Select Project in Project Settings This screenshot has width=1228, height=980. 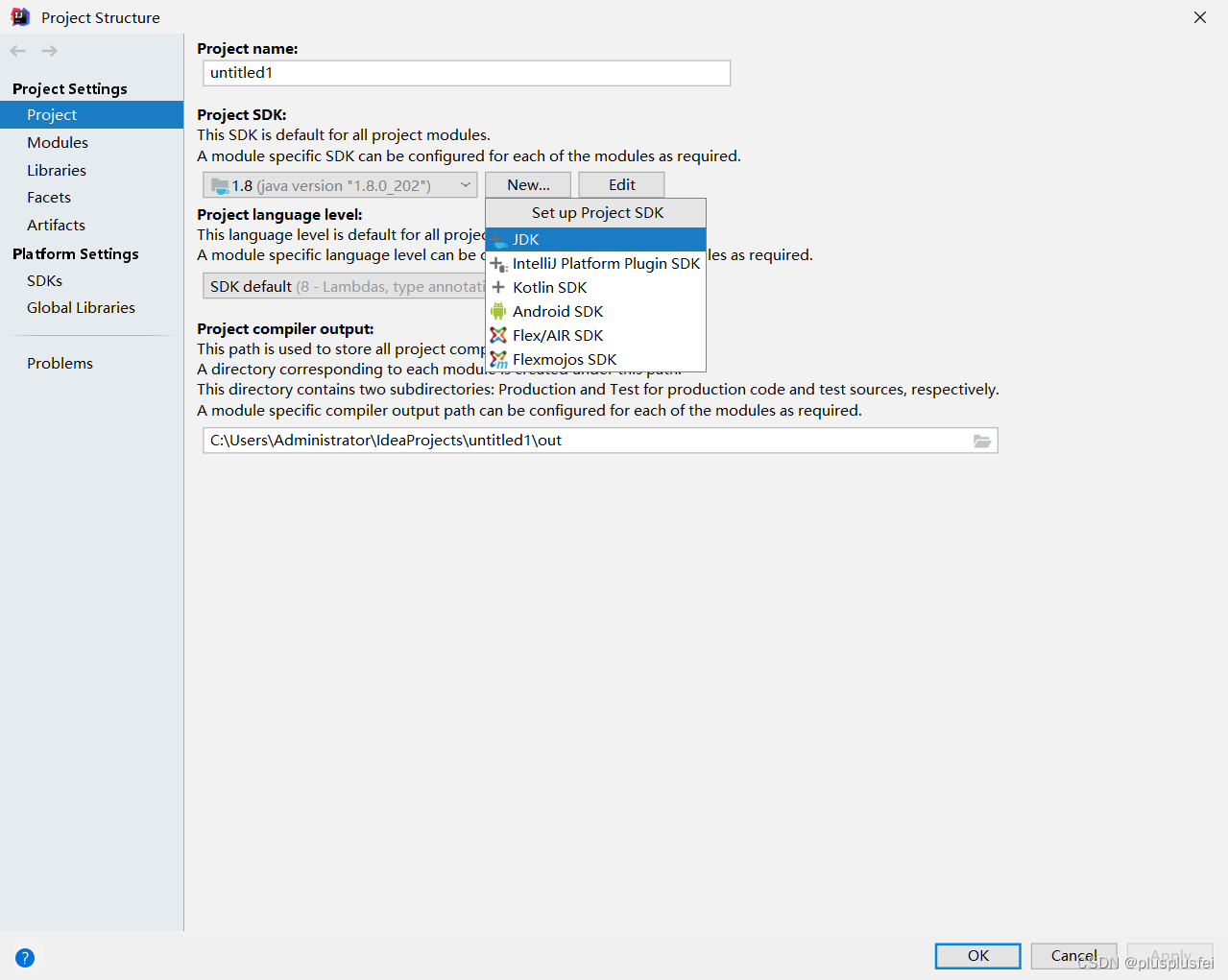pos(91,114)
